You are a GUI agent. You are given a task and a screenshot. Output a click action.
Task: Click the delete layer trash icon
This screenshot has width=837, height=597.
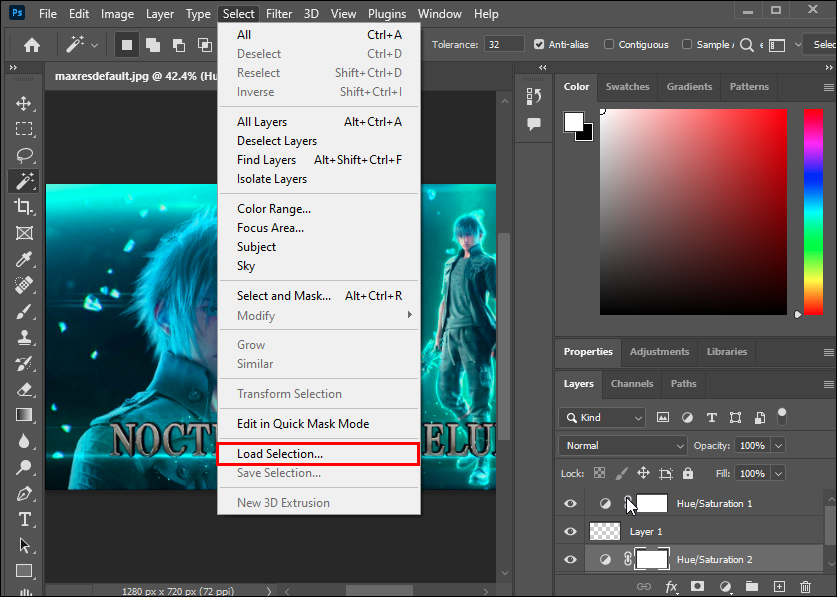pos(805,586)
